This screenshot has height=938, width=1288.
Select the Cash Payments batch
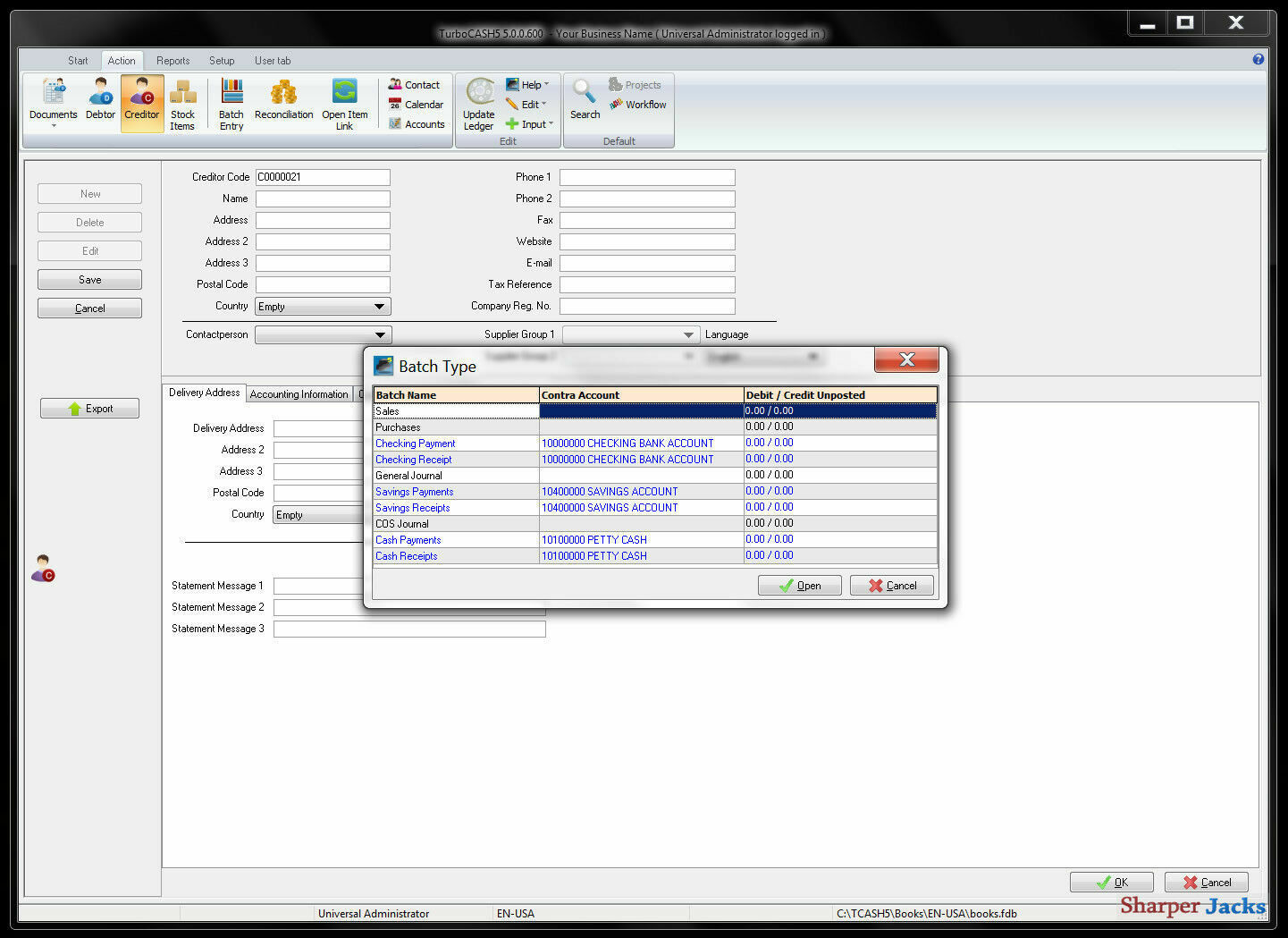(655, 540)
